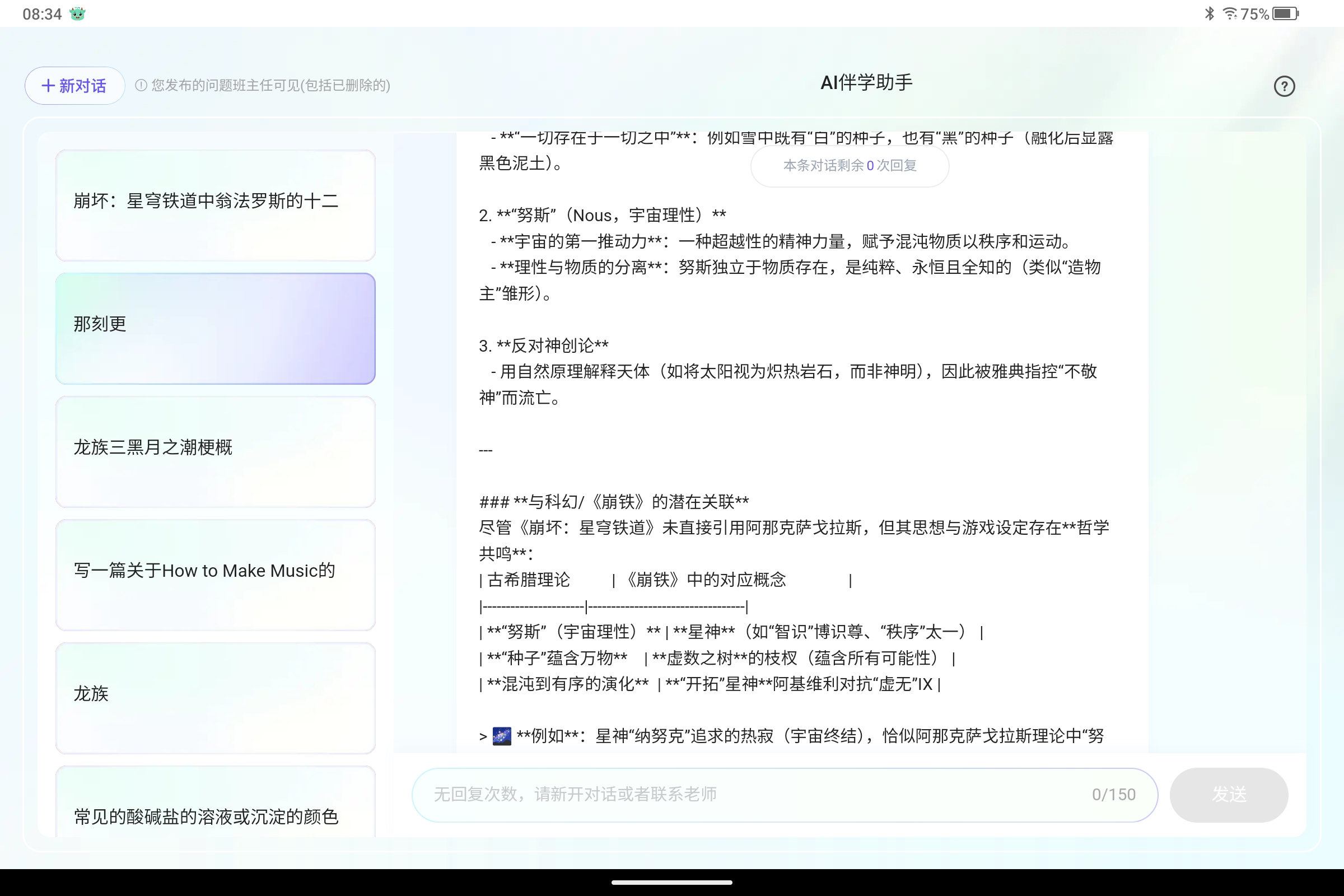Click the 0/150 character counter
Image resolution: width=1344 pixels, height=896 pixels.
(x=1114, y=795)
